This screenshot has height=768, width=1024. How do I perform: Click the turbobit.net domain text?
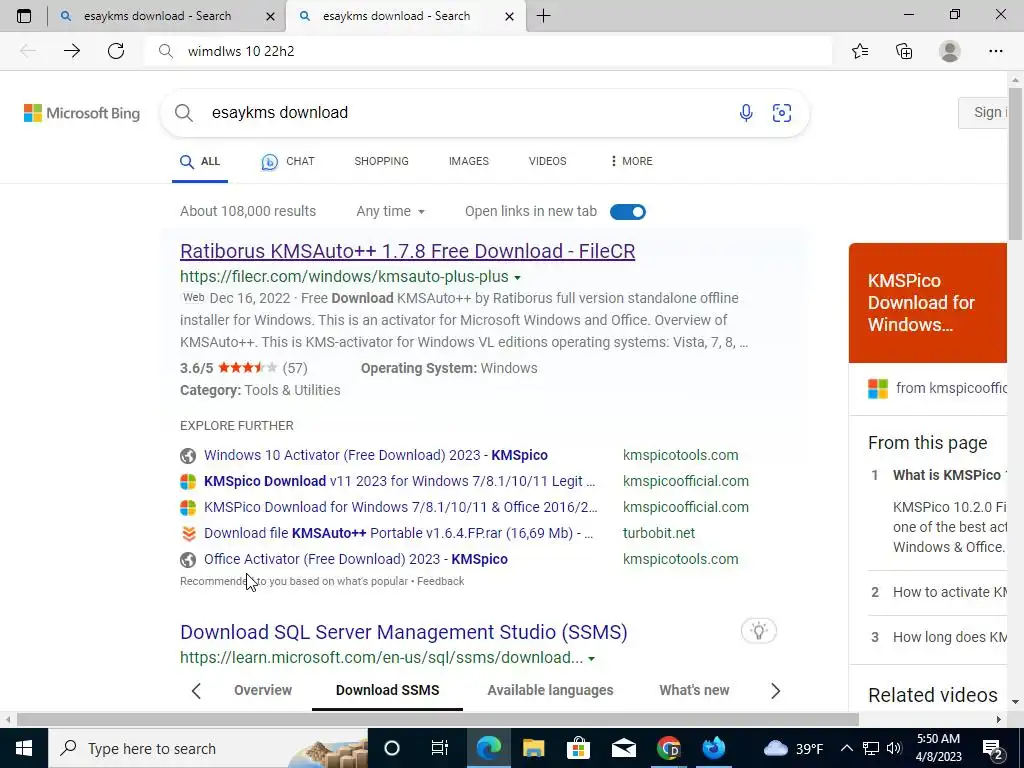point(658,534)
